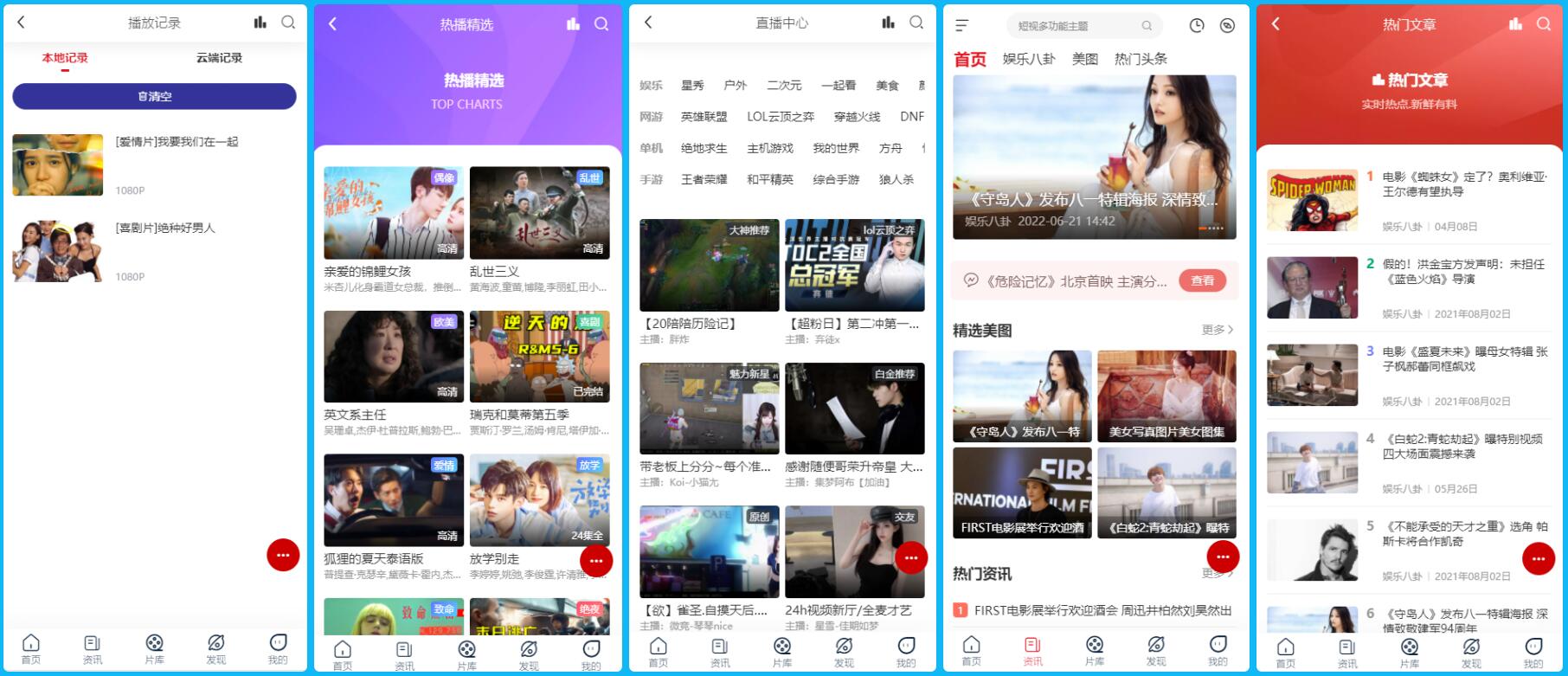
Task: Open 乱世三义 video thumbnail
Action: (539, 213)
